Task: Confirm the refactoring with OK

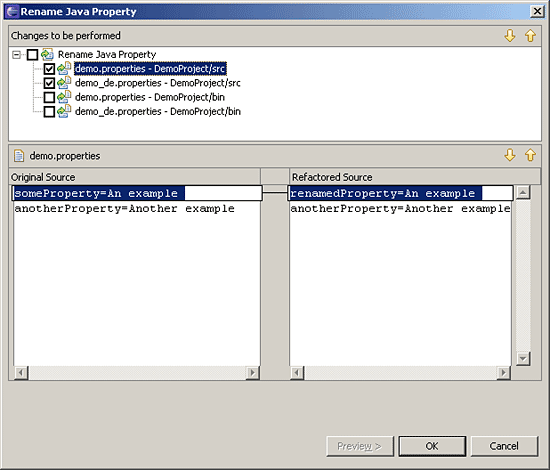Action: coord(432,446)
